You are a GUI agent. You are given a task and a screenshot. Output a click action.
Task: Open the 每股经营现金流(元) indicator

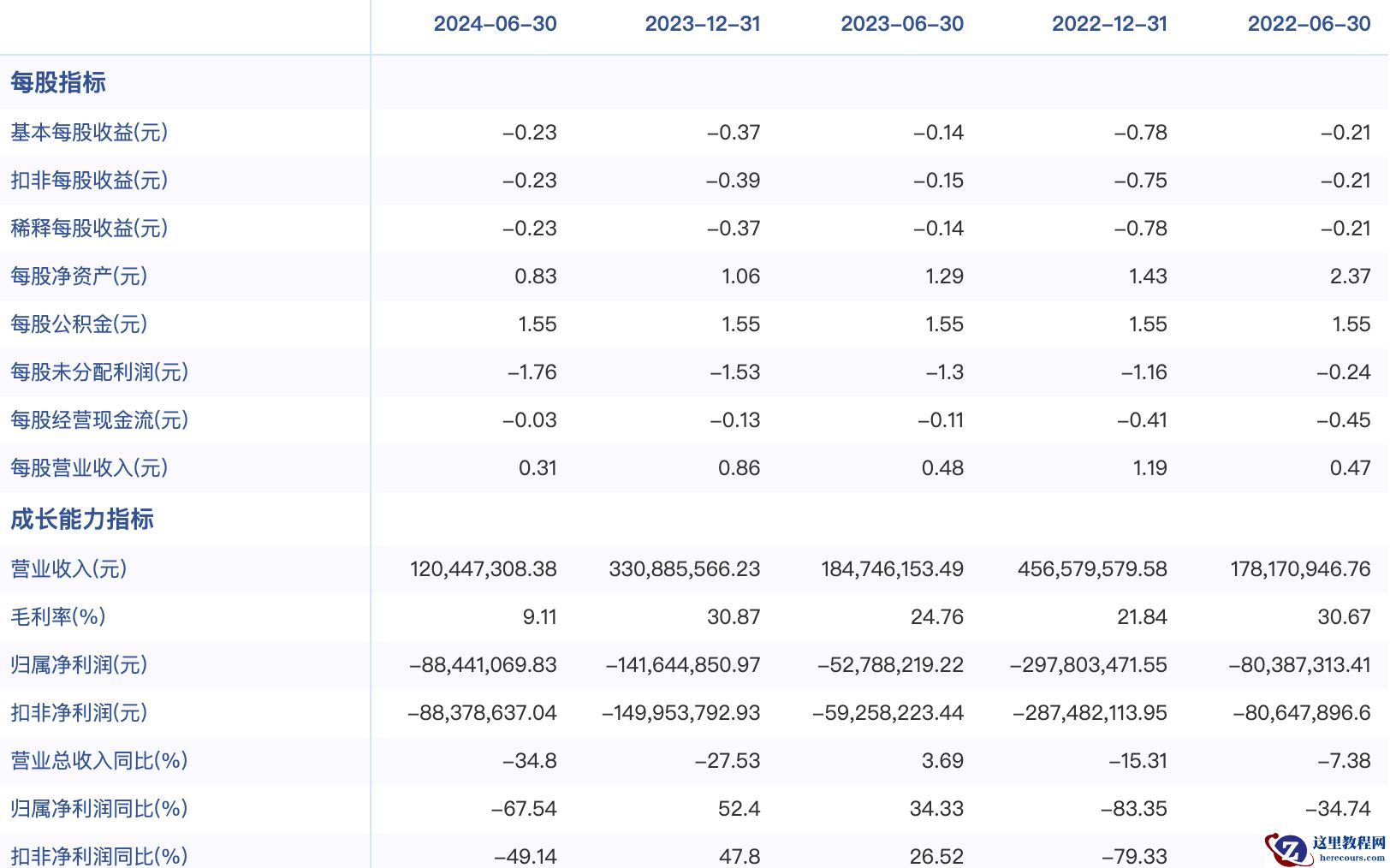pyautogui.click(x=99, y=420)
